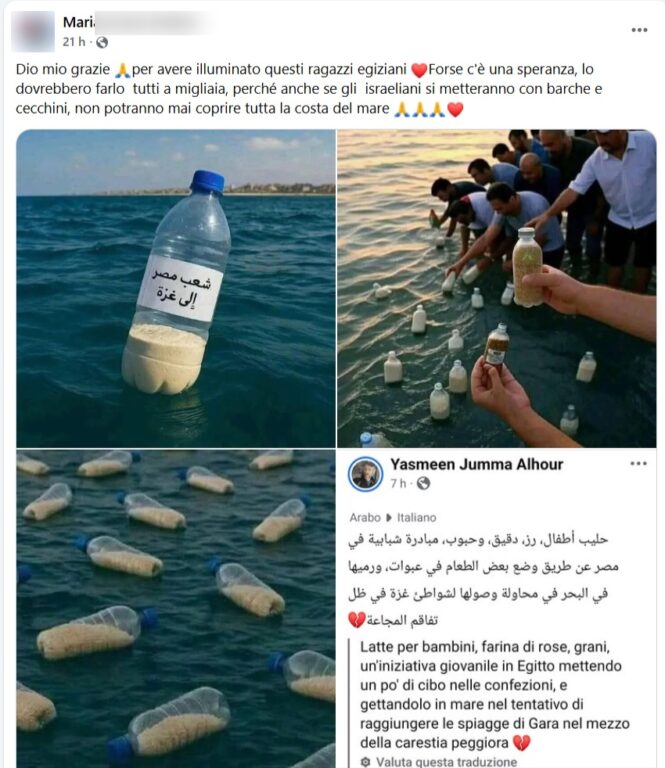The image size is (665, 768).
Task: Open the main post's three-dot options menu
Action: [x=639, y=30]
